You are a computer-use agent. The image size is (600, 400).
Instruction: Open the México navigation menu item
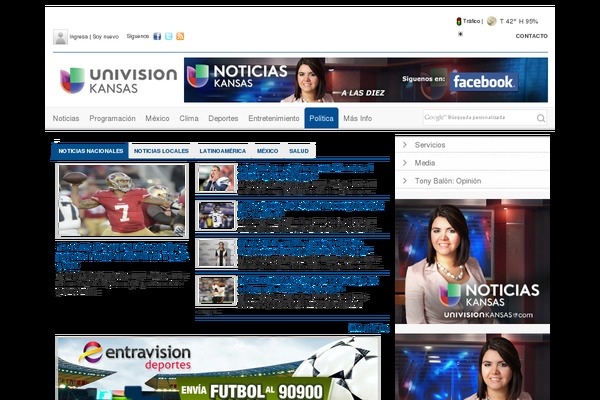point(157,118)
